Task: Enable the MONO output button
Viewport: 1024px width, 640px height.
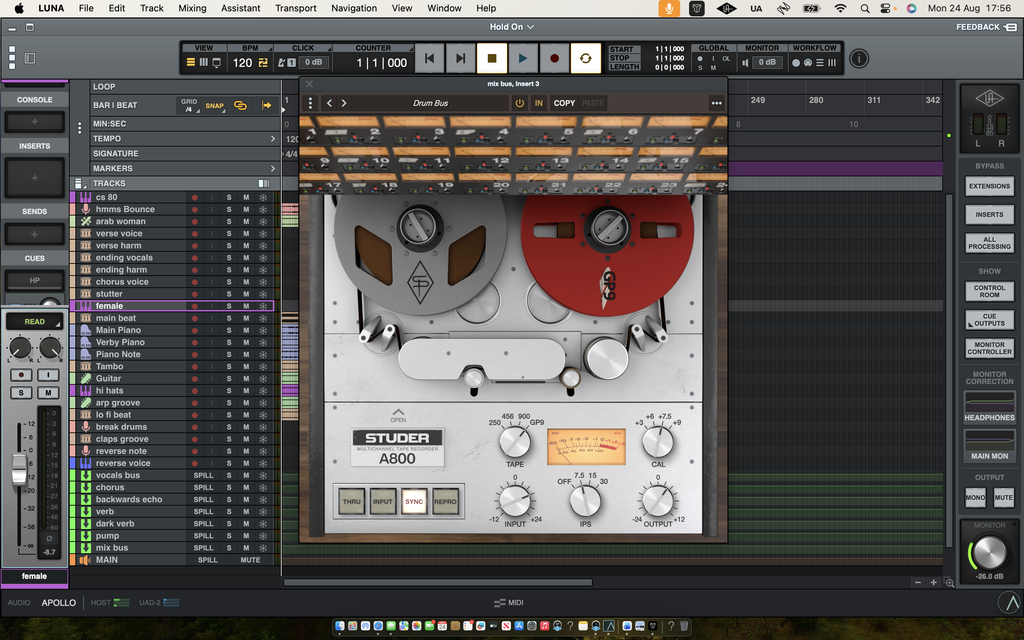Action: tap(975, 498)
